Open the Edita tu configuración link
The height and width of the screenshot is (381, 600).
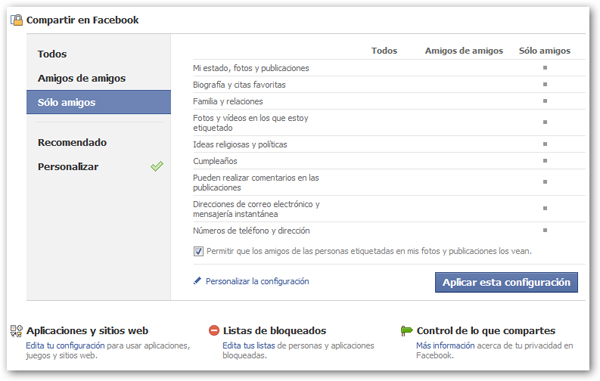[65, 345]
